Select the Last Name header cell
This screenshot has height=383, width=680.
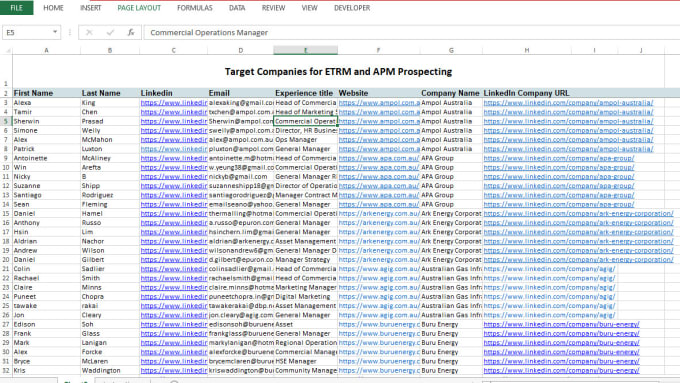(110, 93)
